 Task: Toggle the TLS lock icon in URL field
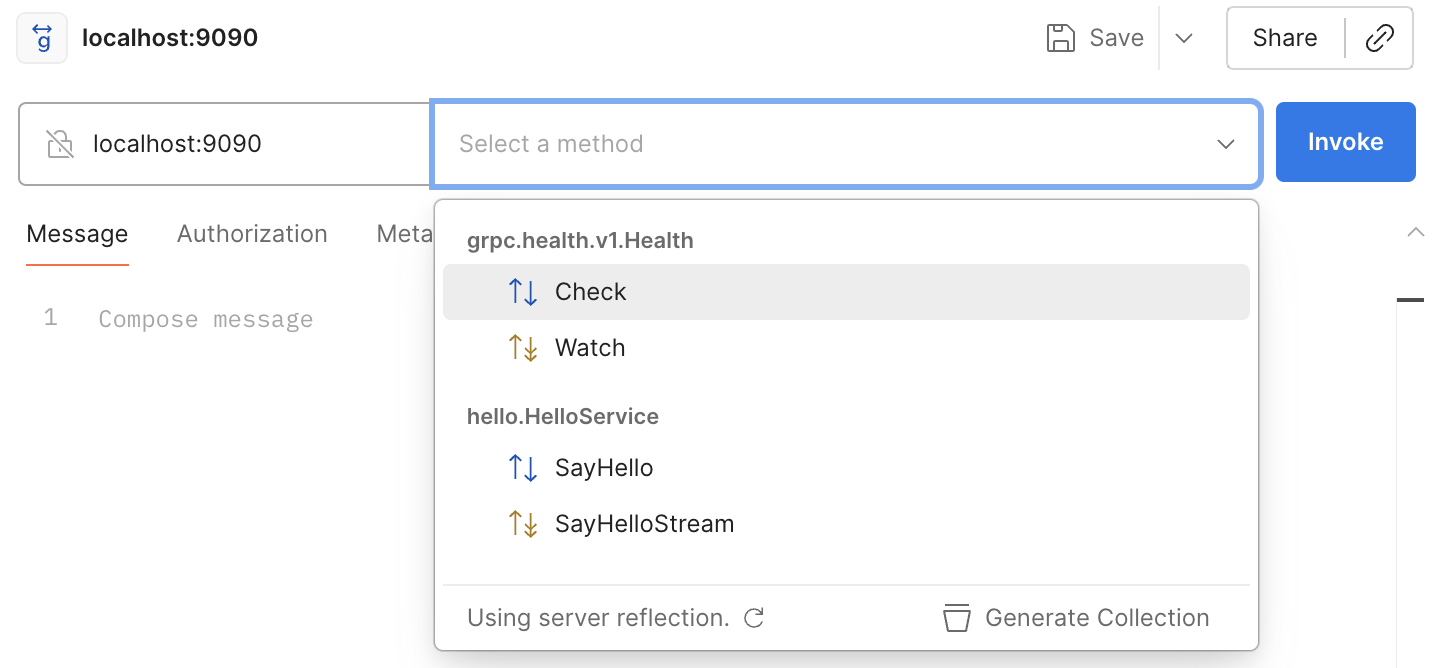pos(60,144)
